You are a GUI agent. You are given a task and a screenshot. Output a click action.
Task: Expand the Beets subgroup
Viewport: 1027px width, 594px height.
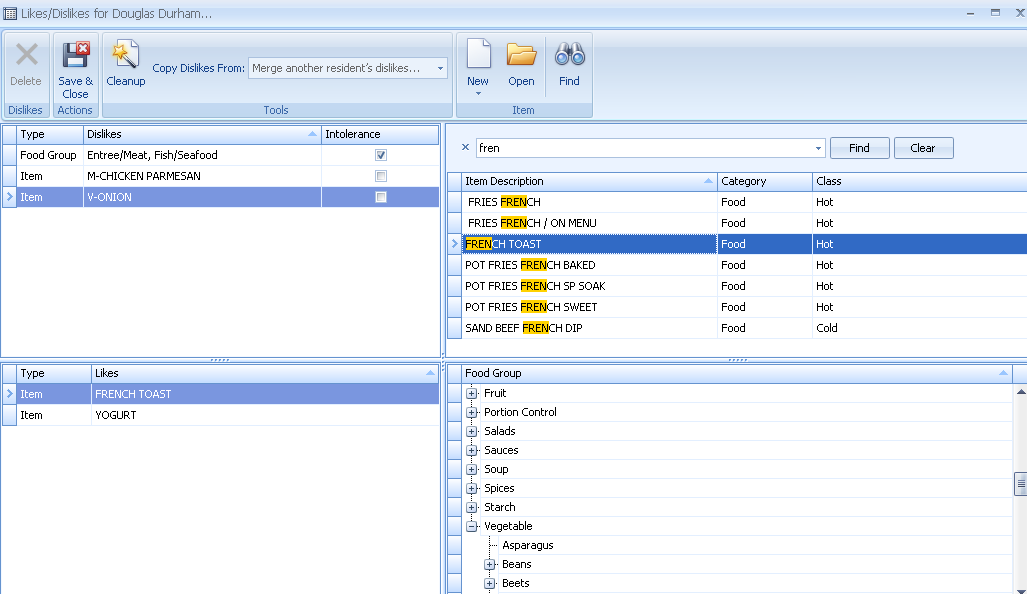tap(489, 584)
